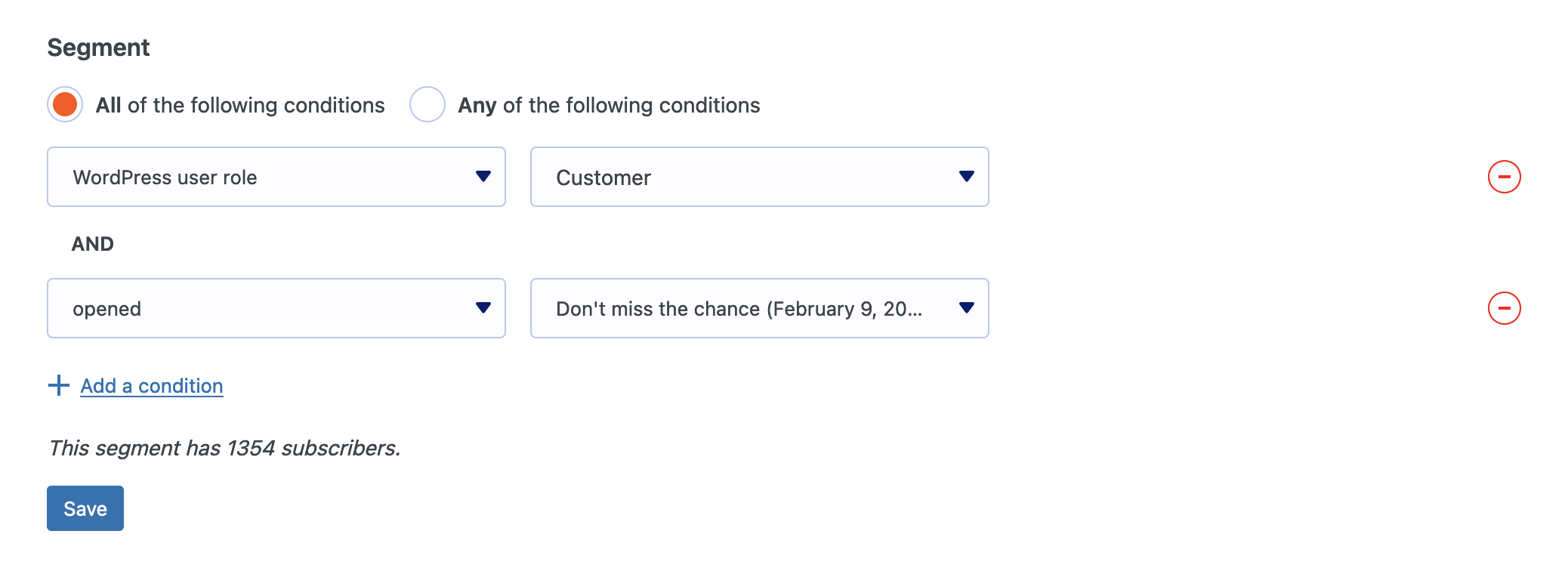Remove the WordPress user role condition
The image size is (1568, 571).
(1504, 177)
